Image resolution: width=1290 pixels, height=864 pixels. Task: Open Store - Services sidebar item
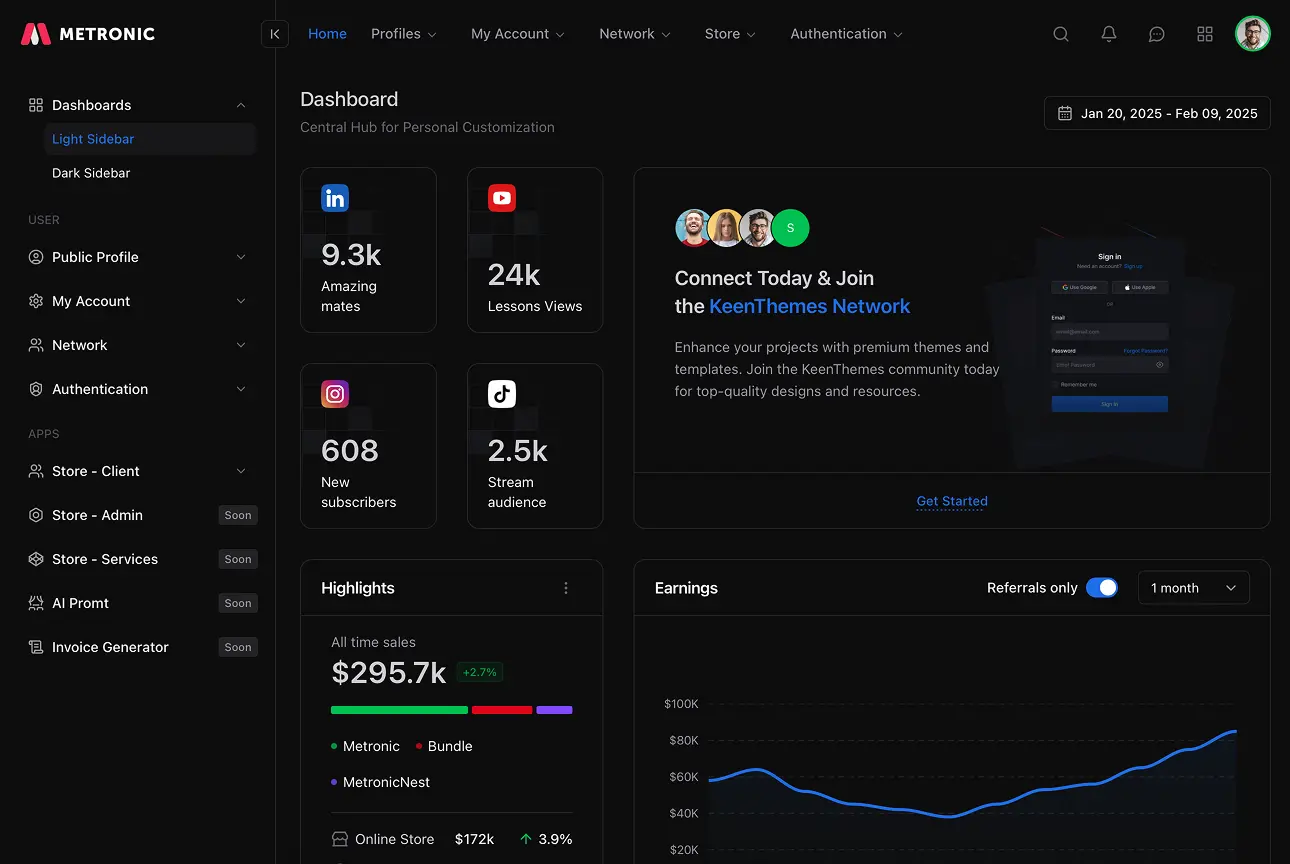(x=142, y=559)
